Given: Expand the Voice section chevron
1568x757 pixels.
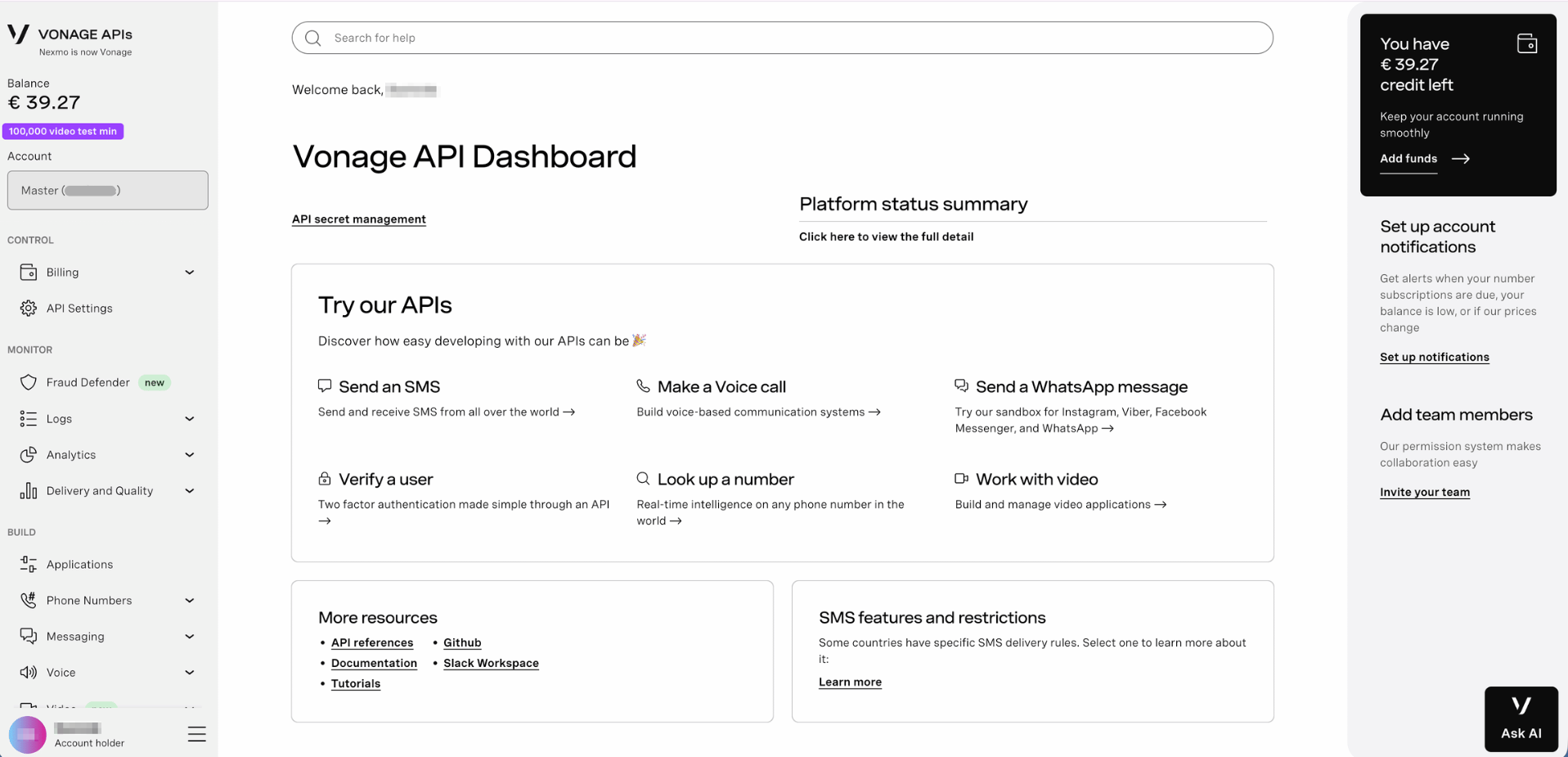Looking at the screenshot, I should click(190, 673).
